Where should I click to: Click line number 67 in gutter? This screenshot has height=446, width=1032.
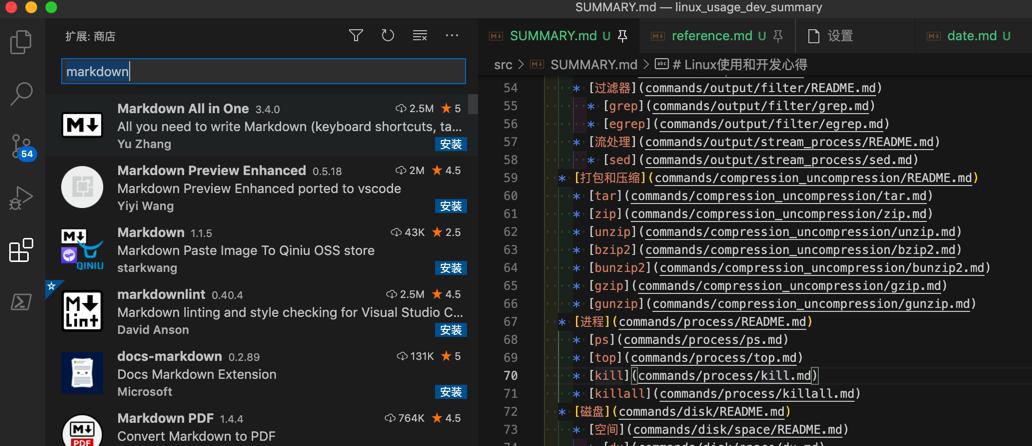pos(510,322)
